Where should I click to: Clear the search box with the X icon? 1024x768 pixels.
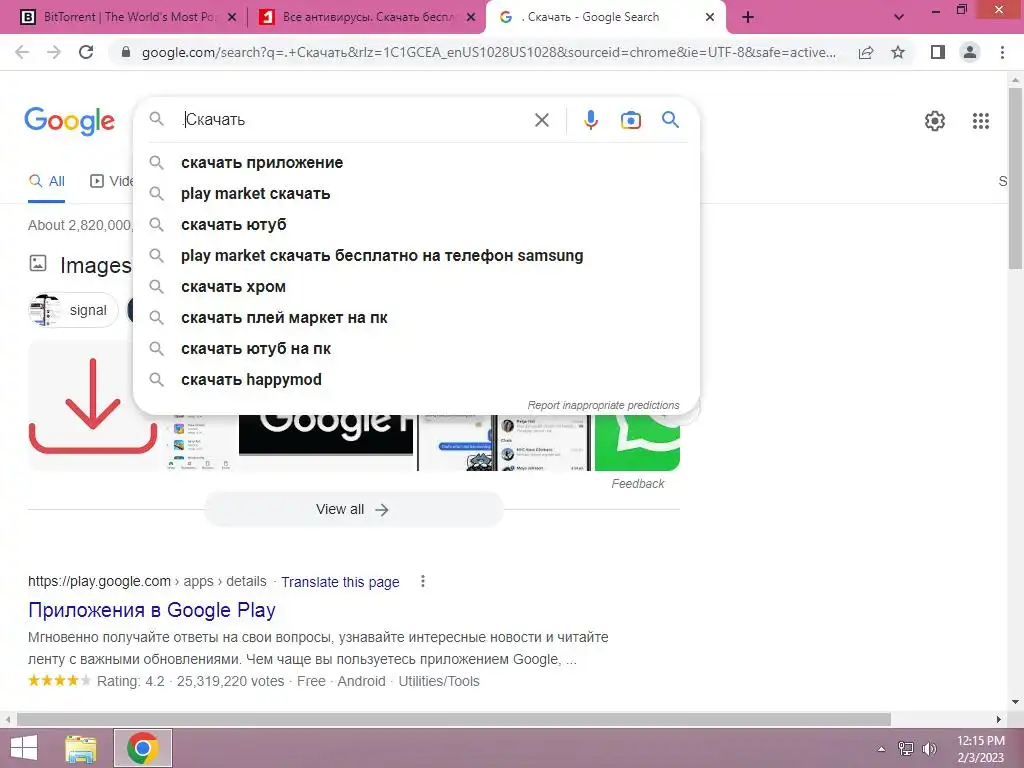tap(541, 120)
